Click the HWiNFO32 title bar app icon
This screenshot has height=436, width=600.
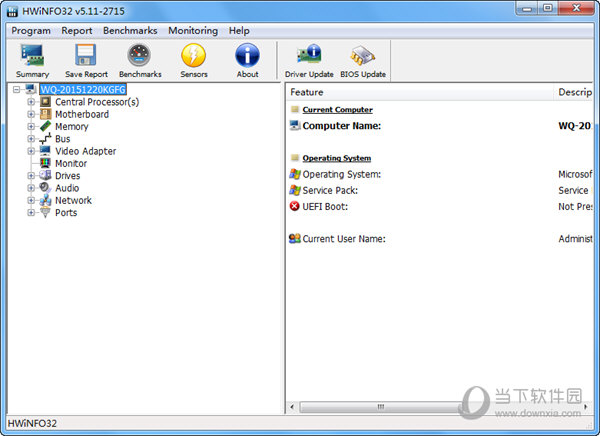click(x=12, y=11)
